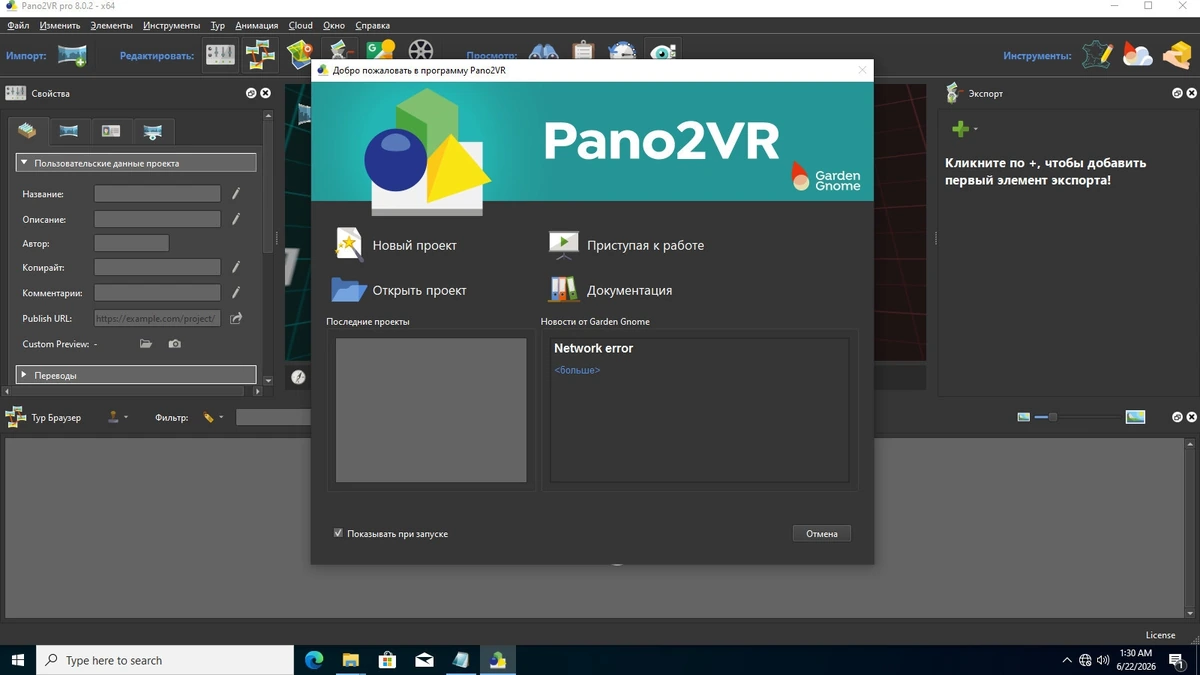Viewport: 1200px width, 675px height.
Task: Click the eye viewer icon in toolbar
Action: click(x=662, y=53)
